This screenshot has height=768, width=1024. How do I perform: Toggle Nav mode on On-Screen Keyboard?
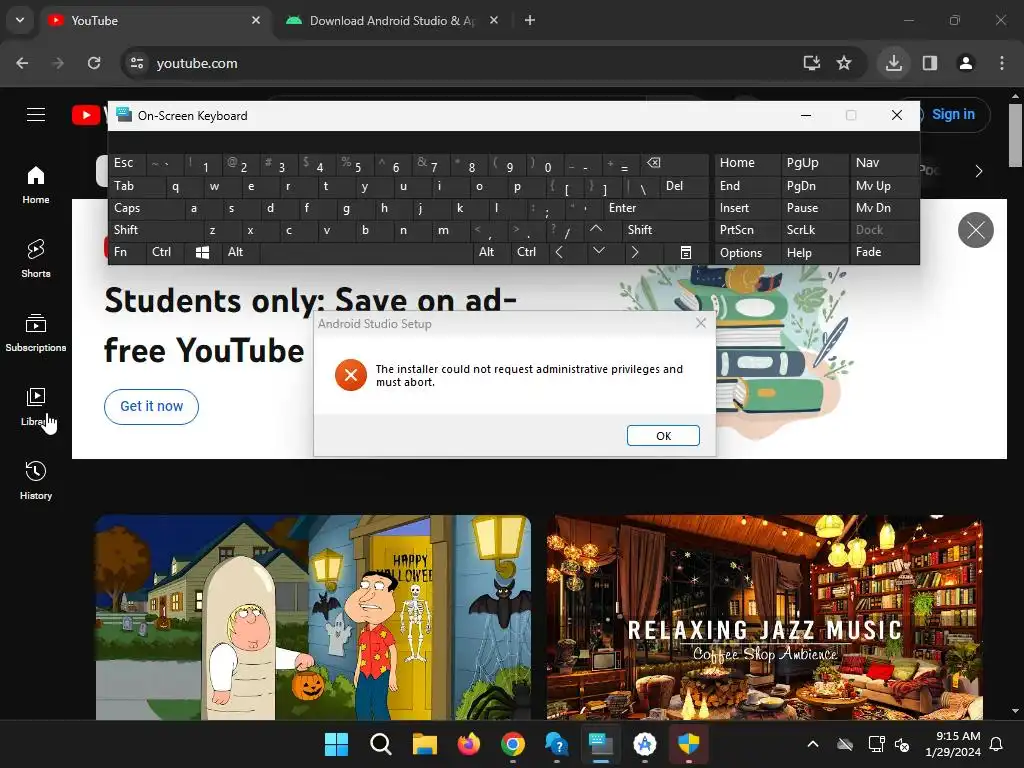(x=884, y=163)
